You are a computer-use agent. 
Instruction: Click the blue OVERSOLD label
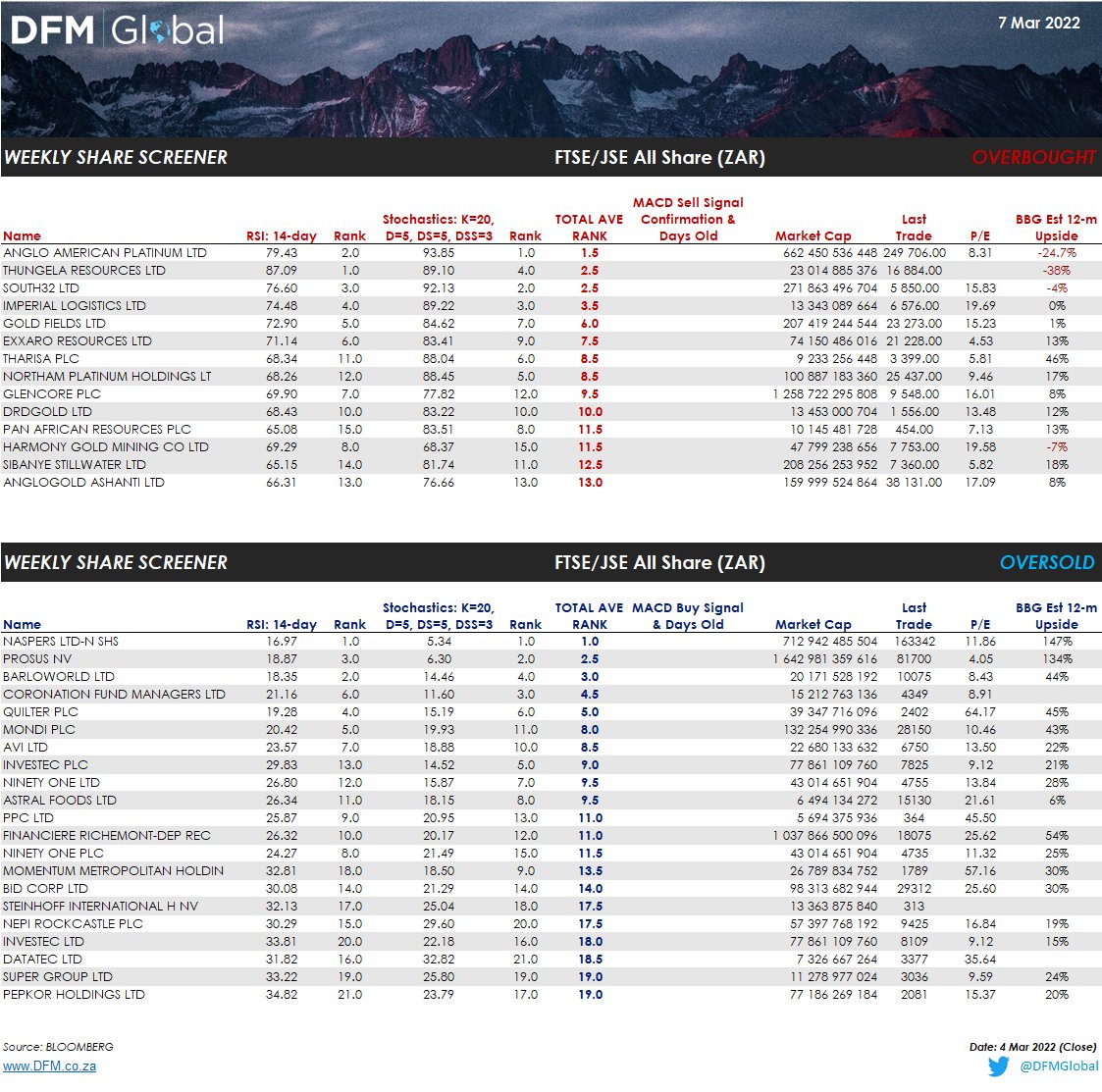[1047, 562]
